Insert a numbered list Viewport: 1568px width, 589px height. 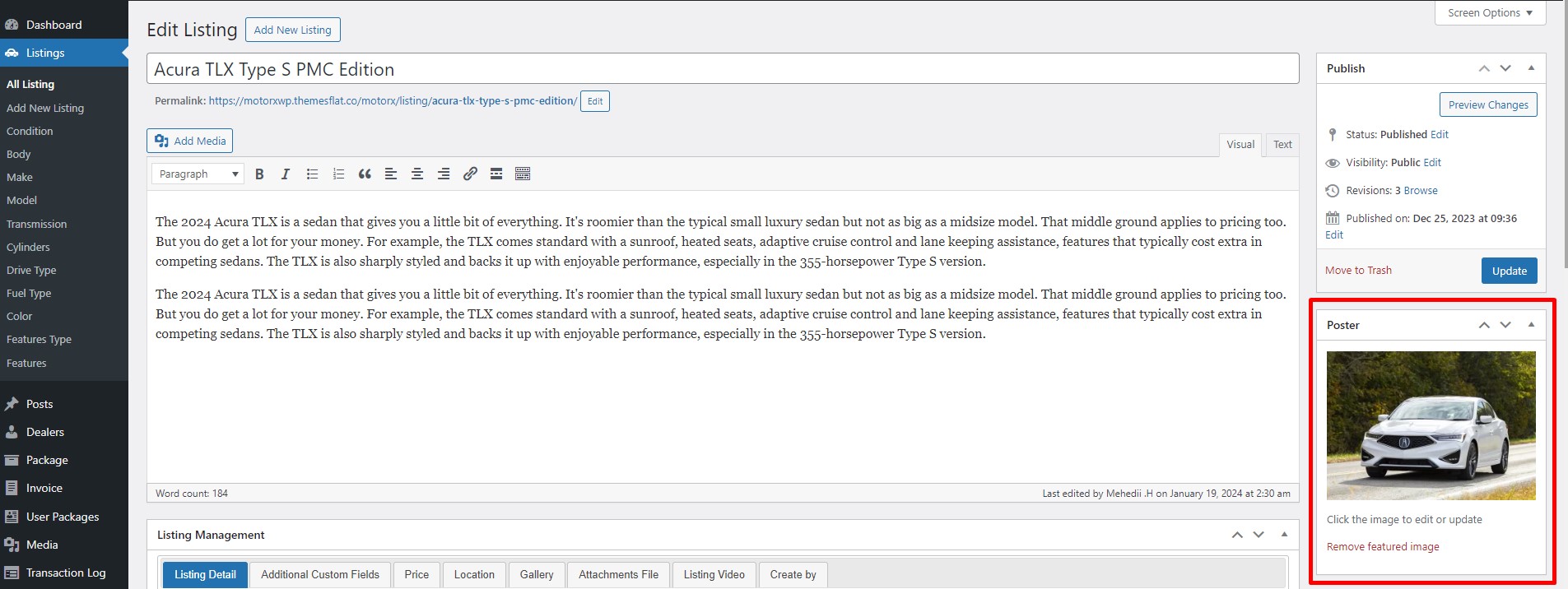(x=338, y=174)
